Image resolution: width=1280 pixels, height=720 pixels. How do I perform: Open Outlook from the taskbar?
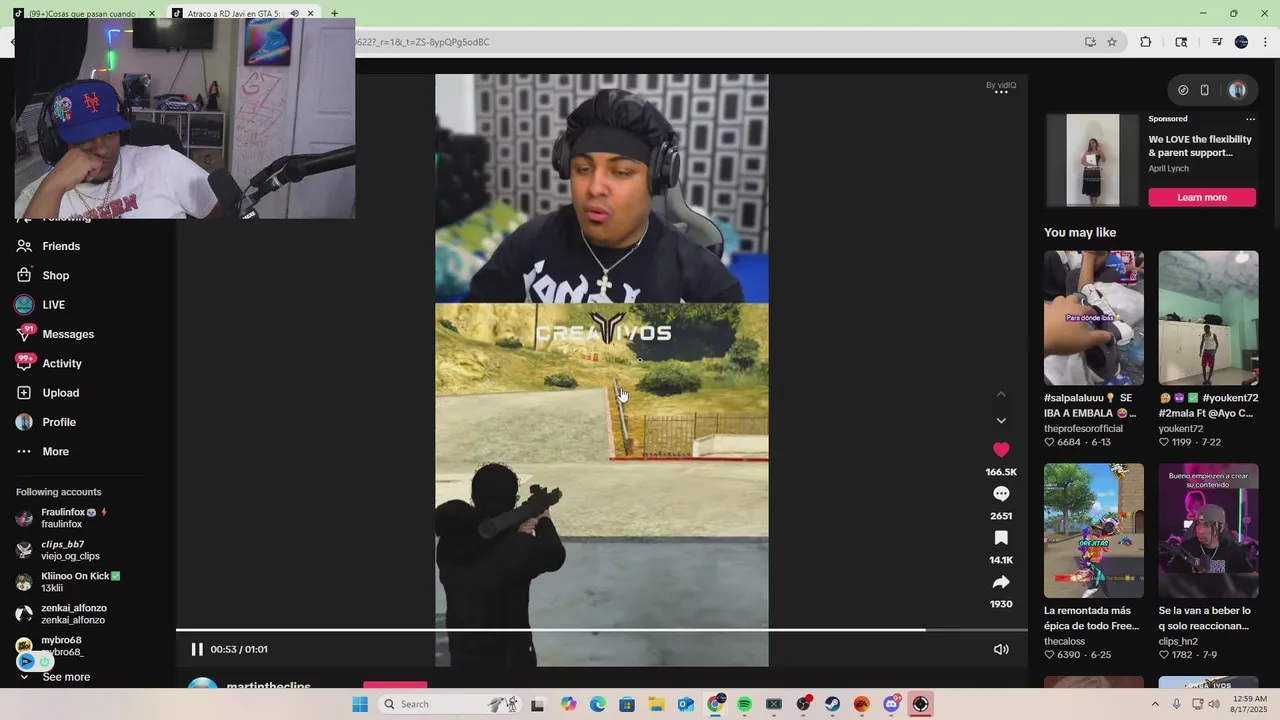click(x=686, y=704)
